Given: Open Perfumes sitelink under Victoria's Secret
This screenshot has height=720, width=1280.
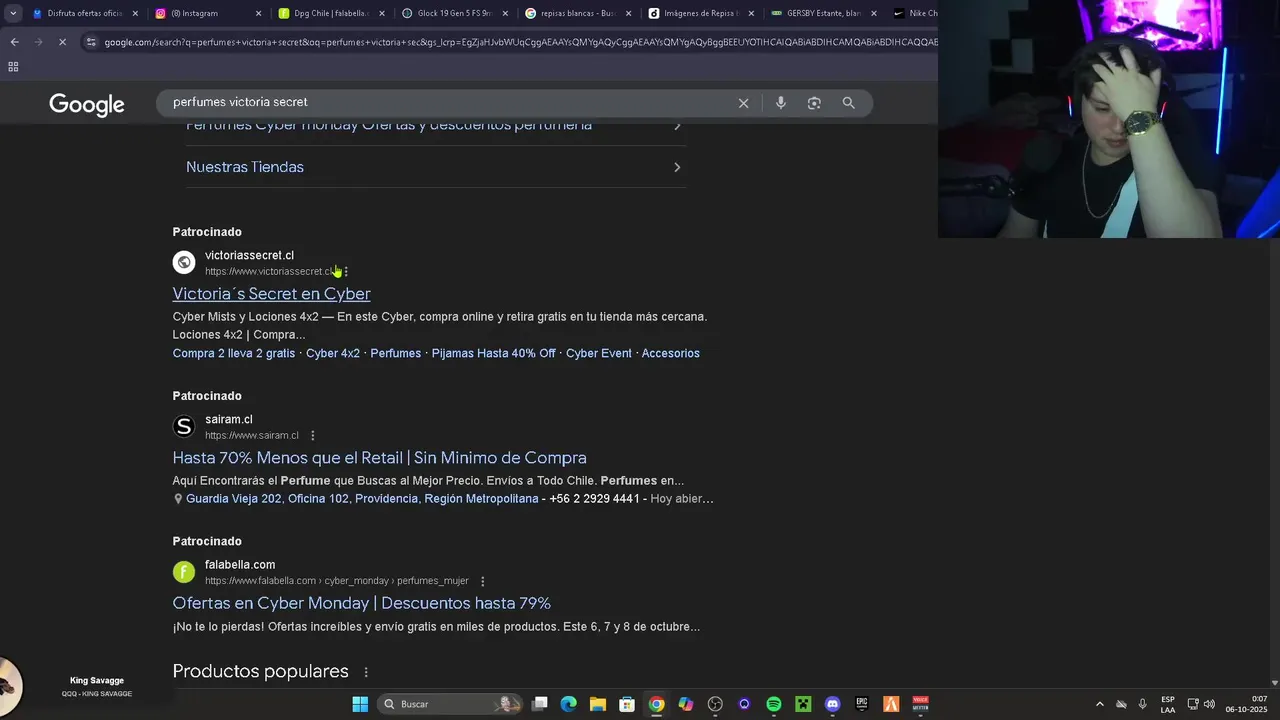Looking at the screenshot, I should click(396, 353).
